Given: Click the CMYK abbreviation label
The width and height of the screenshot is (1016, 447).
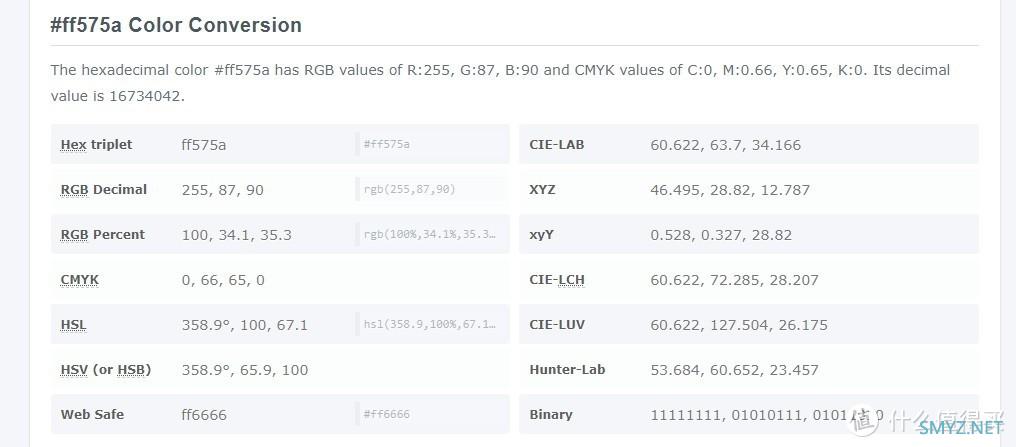Looking at the screenshot, I should click(80, 280).
